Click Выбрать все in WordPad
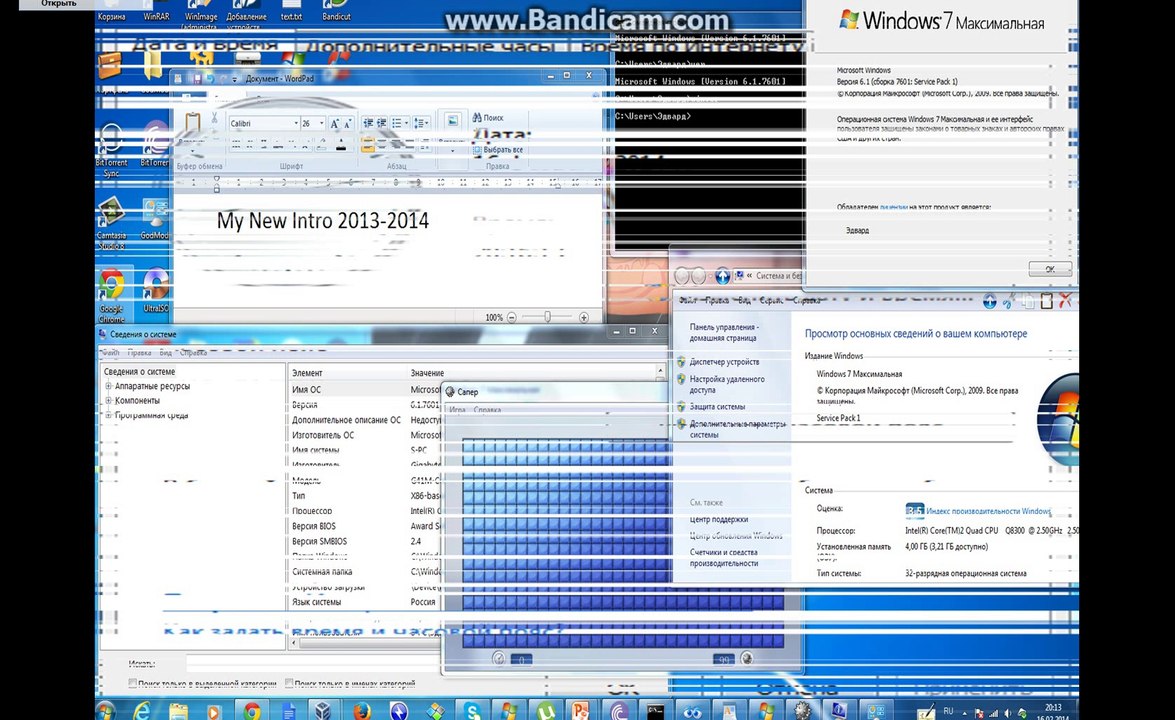Image resolution: width=1175 pixels, height=720 pixels. pyautogui.click(x=498, y=150)
